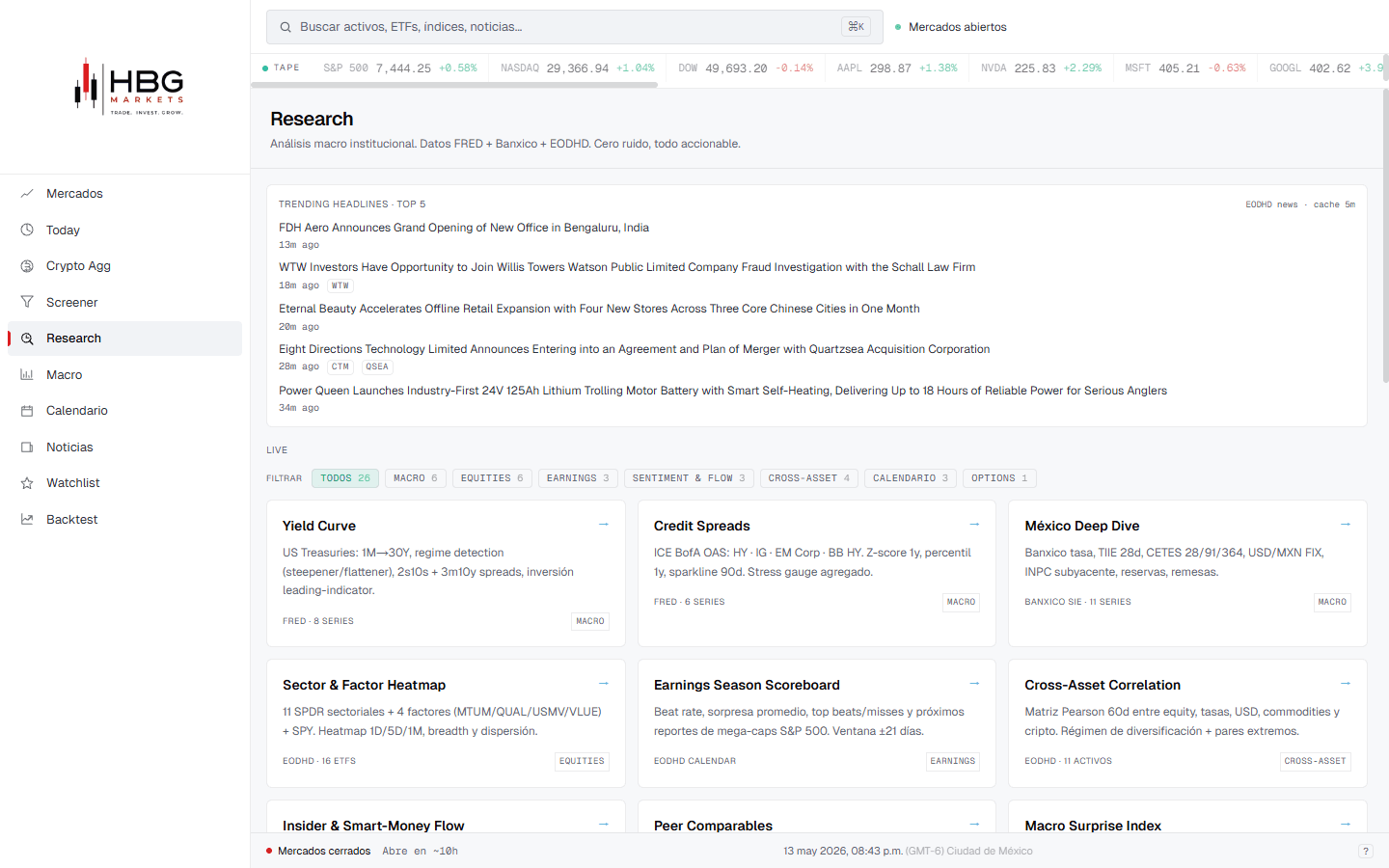Click the search magnifier icon in search bar
Image resolution: width=1389 pixels, height=868 pixels.
[x=286, y=27]
